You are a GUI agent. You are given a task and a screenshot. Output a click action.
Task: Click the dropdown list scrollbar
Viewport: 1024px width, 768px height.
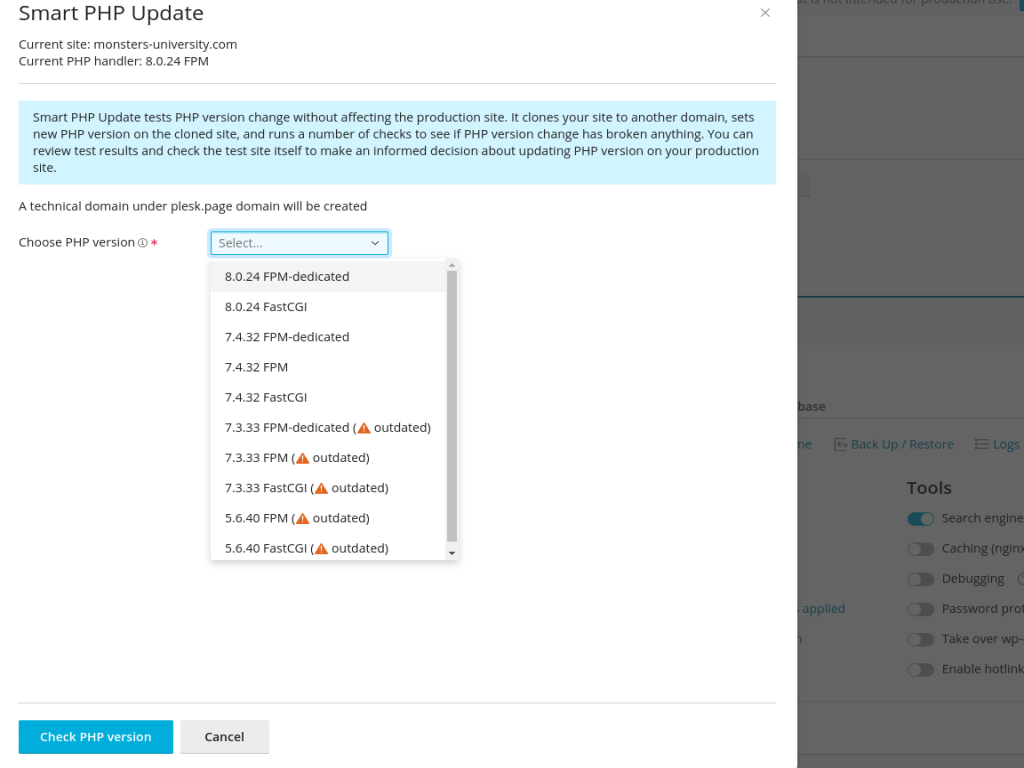pyautogui.click(x=452, y=410)
